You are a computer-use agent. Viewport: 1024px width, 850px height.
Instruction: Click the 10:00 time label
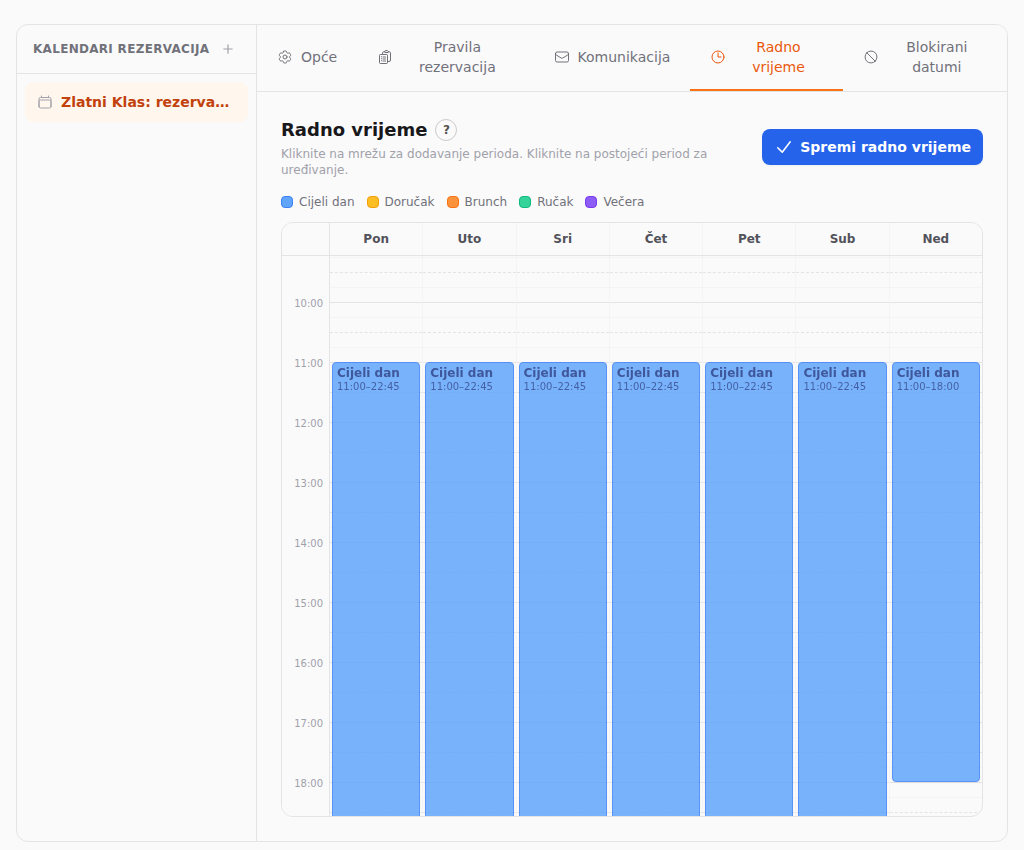pyautogui.click(x=308, y=303)
